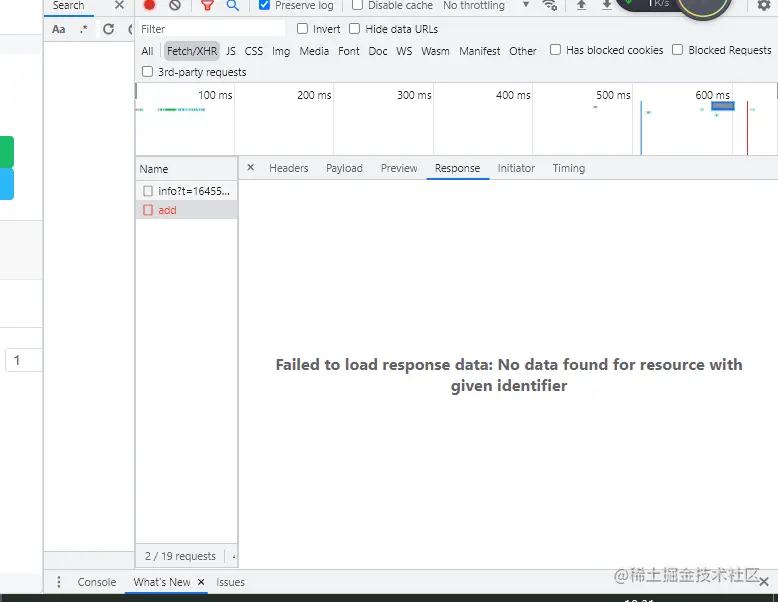Check Blocked Requests option
778x602 pixels.
pyautogui.click(x=677, y=50)
